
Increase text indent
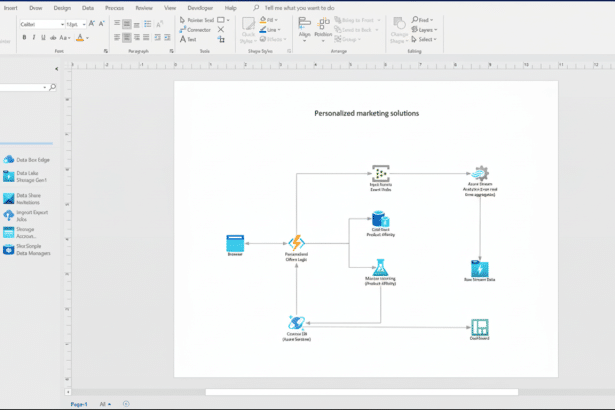(x=167, y=37)
